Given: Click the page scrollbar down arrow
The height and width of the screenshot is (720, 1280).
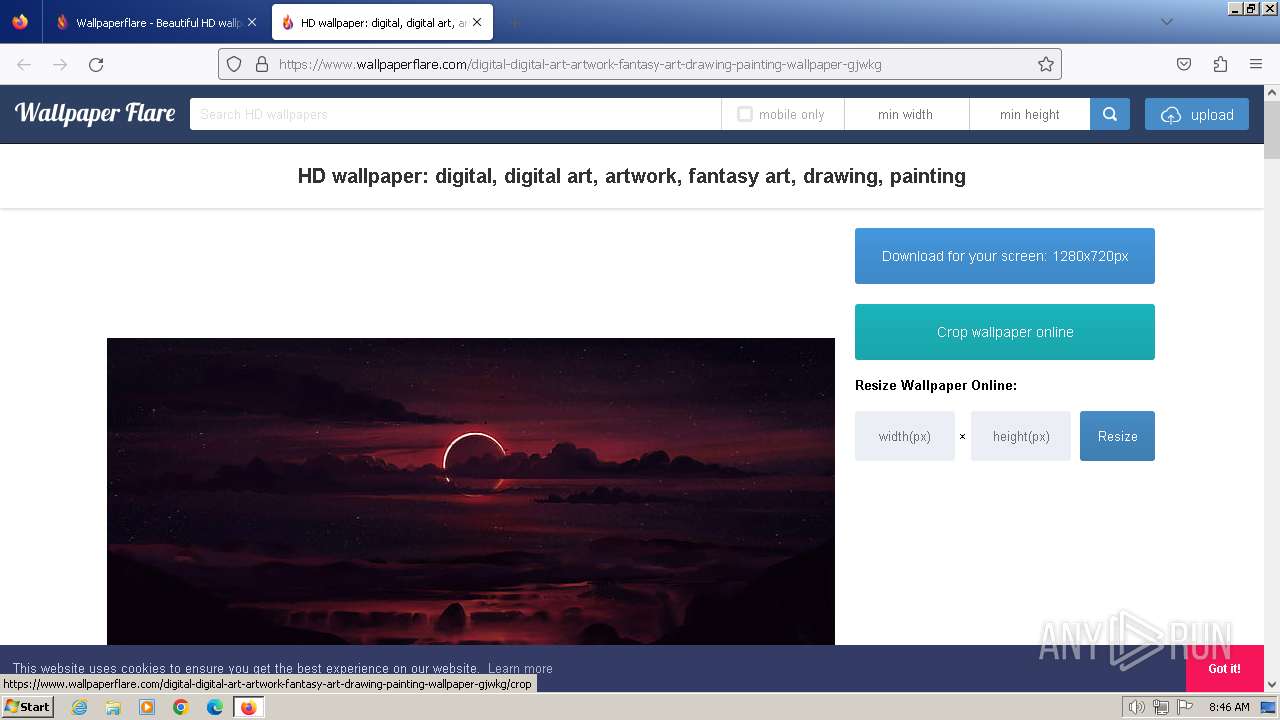Looking at the screenshot, I should (x=1272, y=684).
